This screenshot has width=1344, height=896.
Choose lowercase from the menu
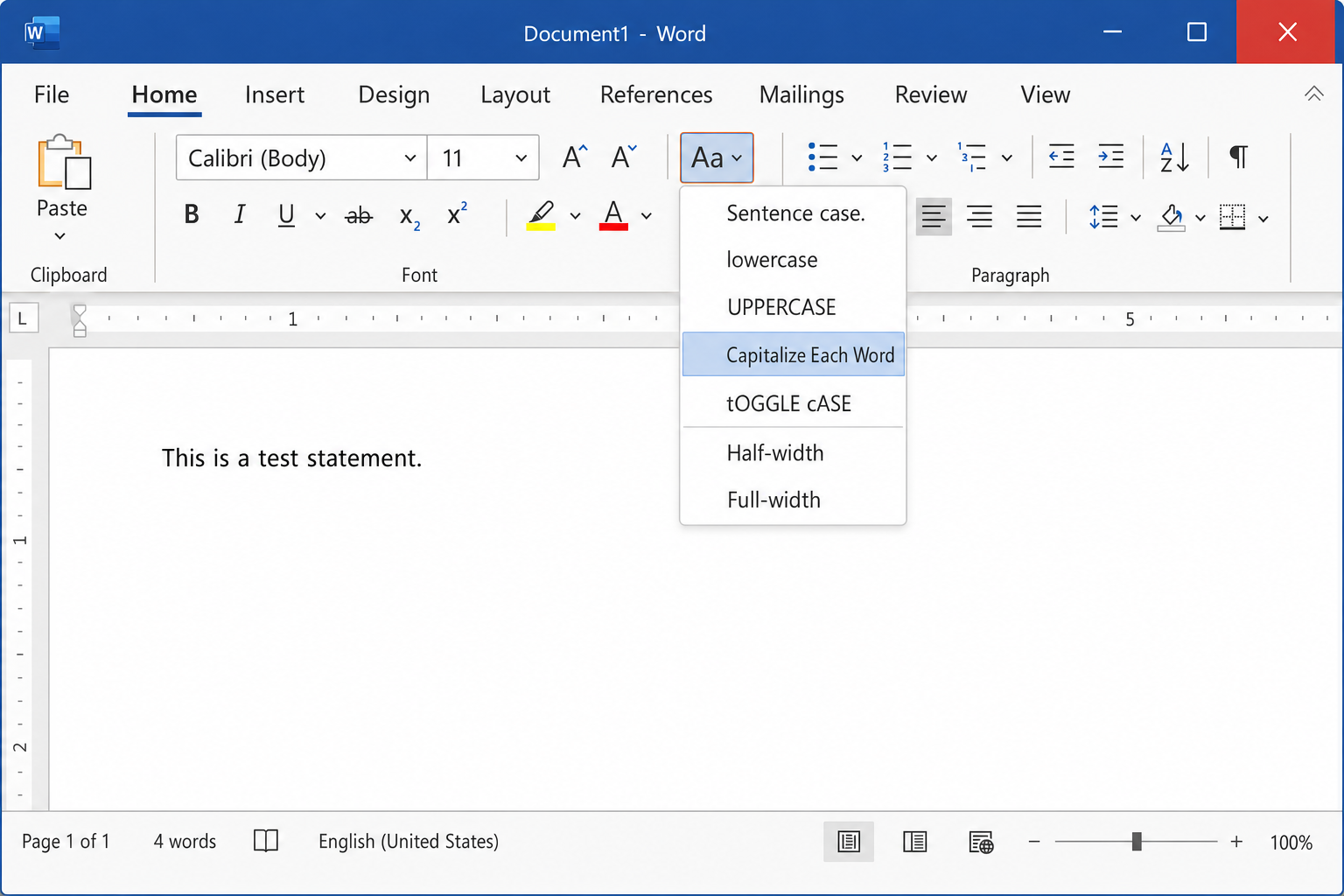pyautogui.click(x=793, y=260)
